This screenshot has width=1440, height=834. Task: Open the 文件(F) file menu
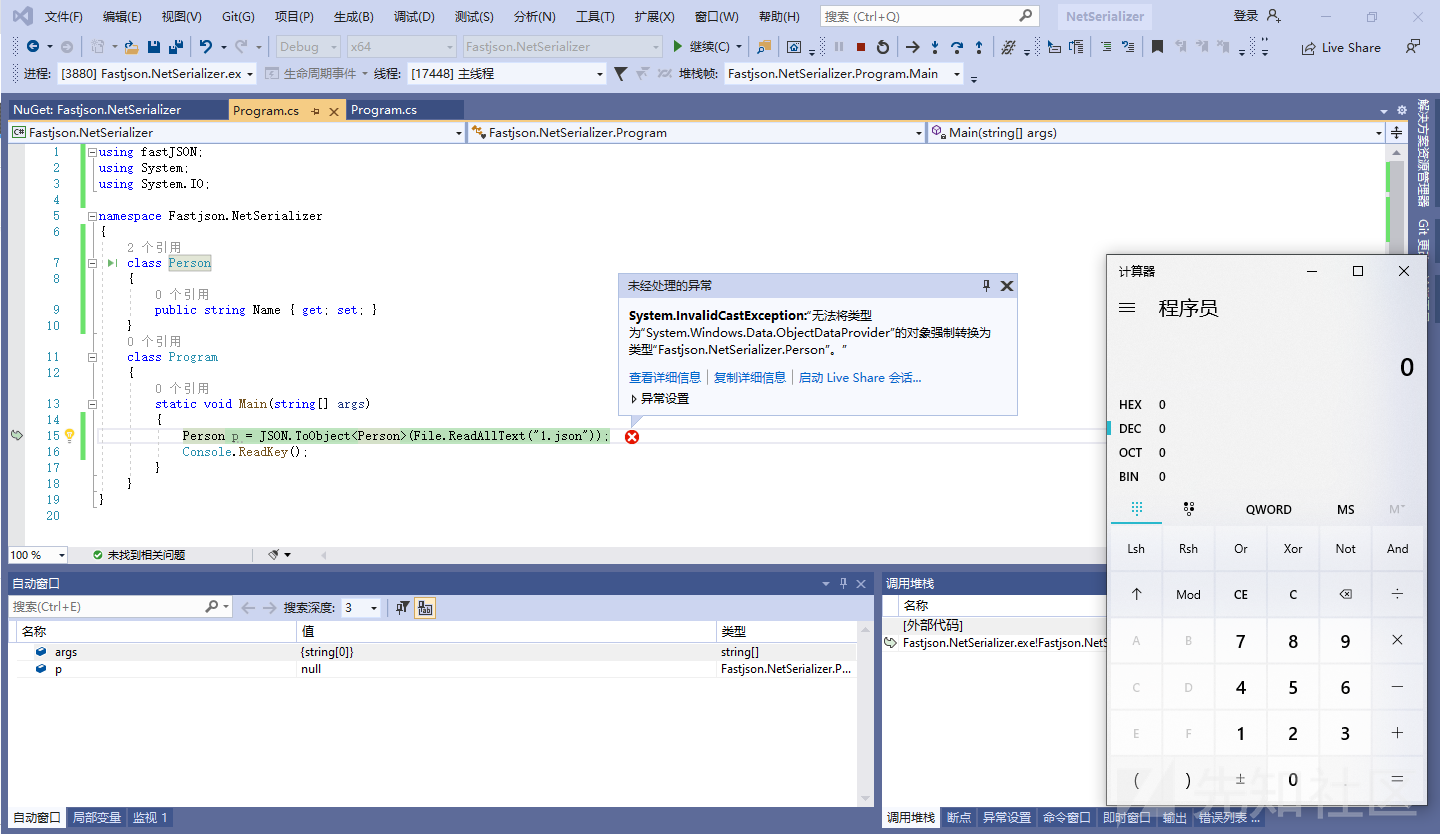(64, 17)
